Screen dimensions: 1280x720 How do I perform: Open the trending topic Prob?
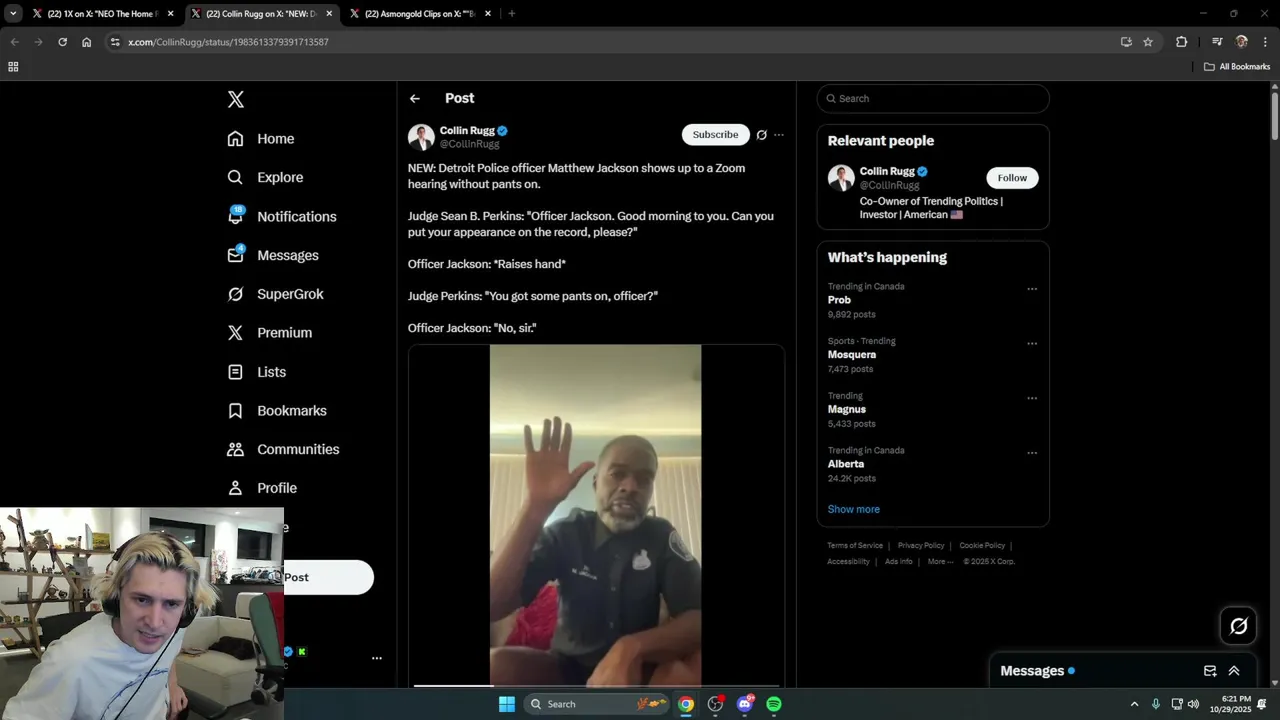839,300
